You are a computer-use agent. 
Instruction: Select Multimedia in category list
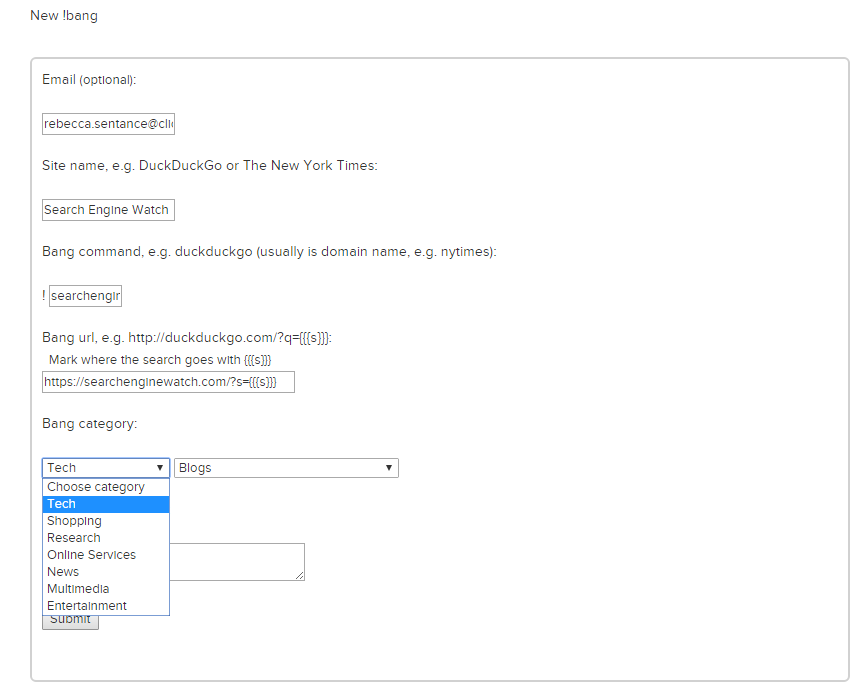[x=78, y=589]
